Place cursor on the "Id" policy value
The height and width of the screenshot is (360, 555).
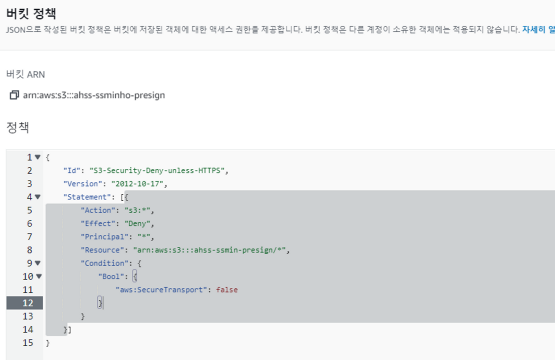(157, 171)
